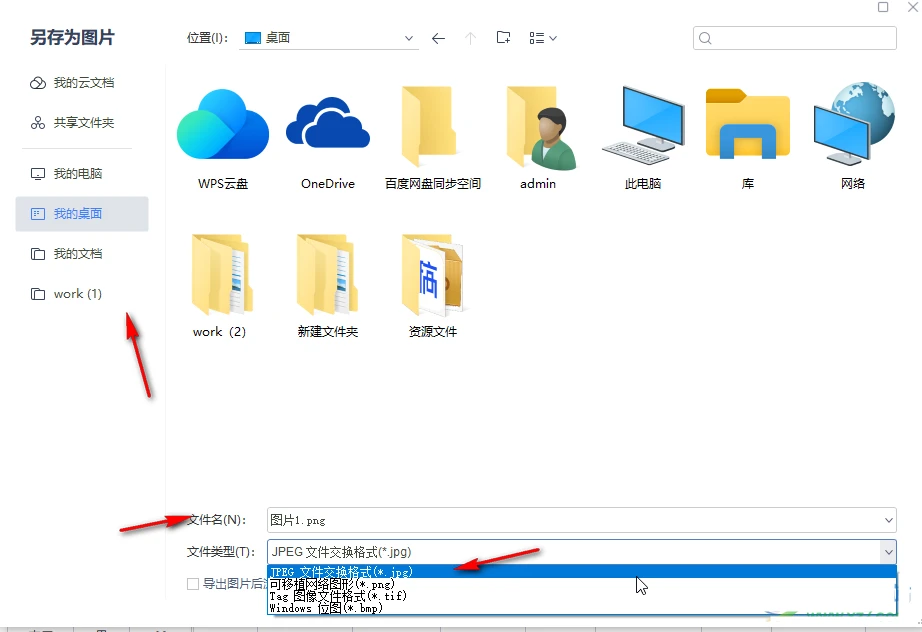
Task: Click the search input box
Action: click(795, 39)
